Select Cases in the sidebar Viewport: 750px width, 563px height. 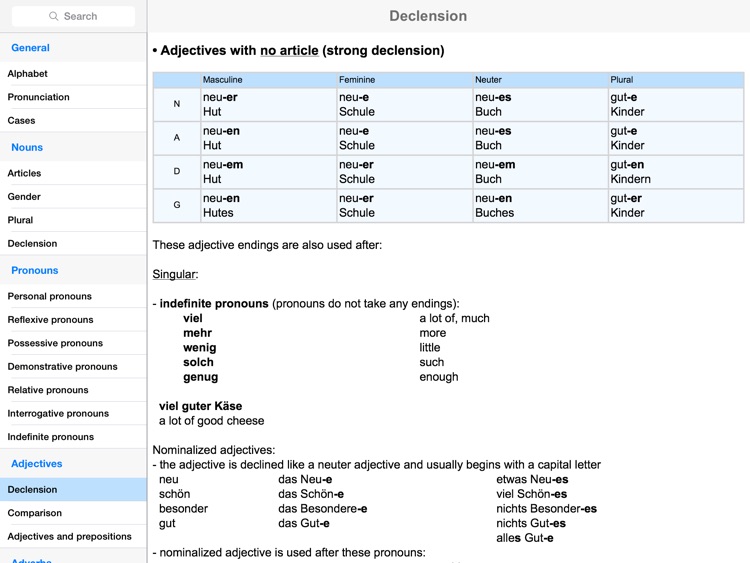pos(73,121)
